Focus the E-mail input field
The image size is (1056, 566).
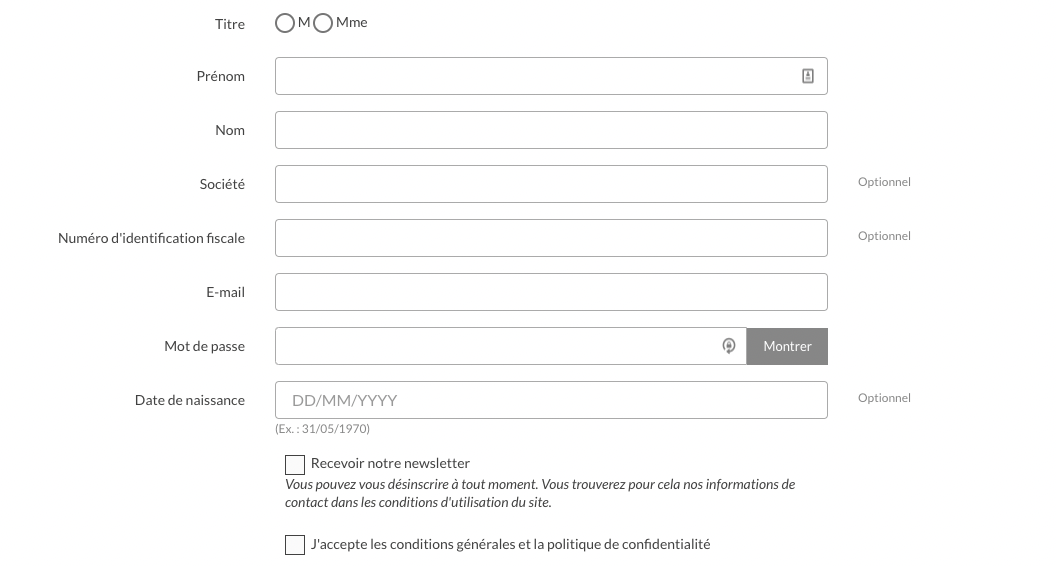551,292
